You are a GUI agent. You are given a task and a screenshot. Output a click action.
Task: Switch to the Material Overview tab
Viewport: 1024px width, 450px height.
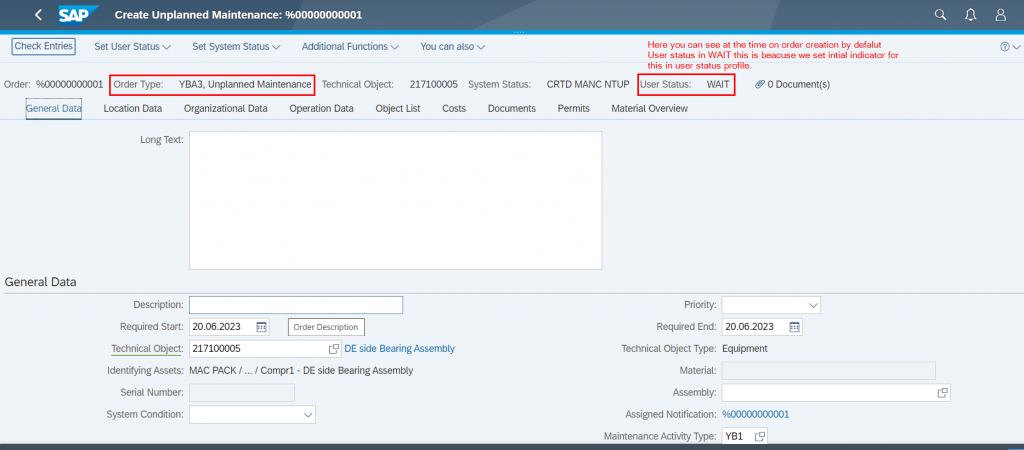649,108
